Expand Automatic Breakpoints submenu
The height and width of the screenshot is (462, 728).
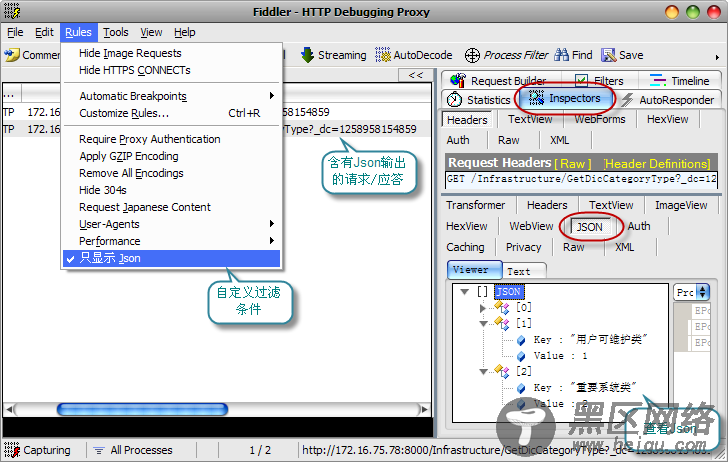(171, 96)
